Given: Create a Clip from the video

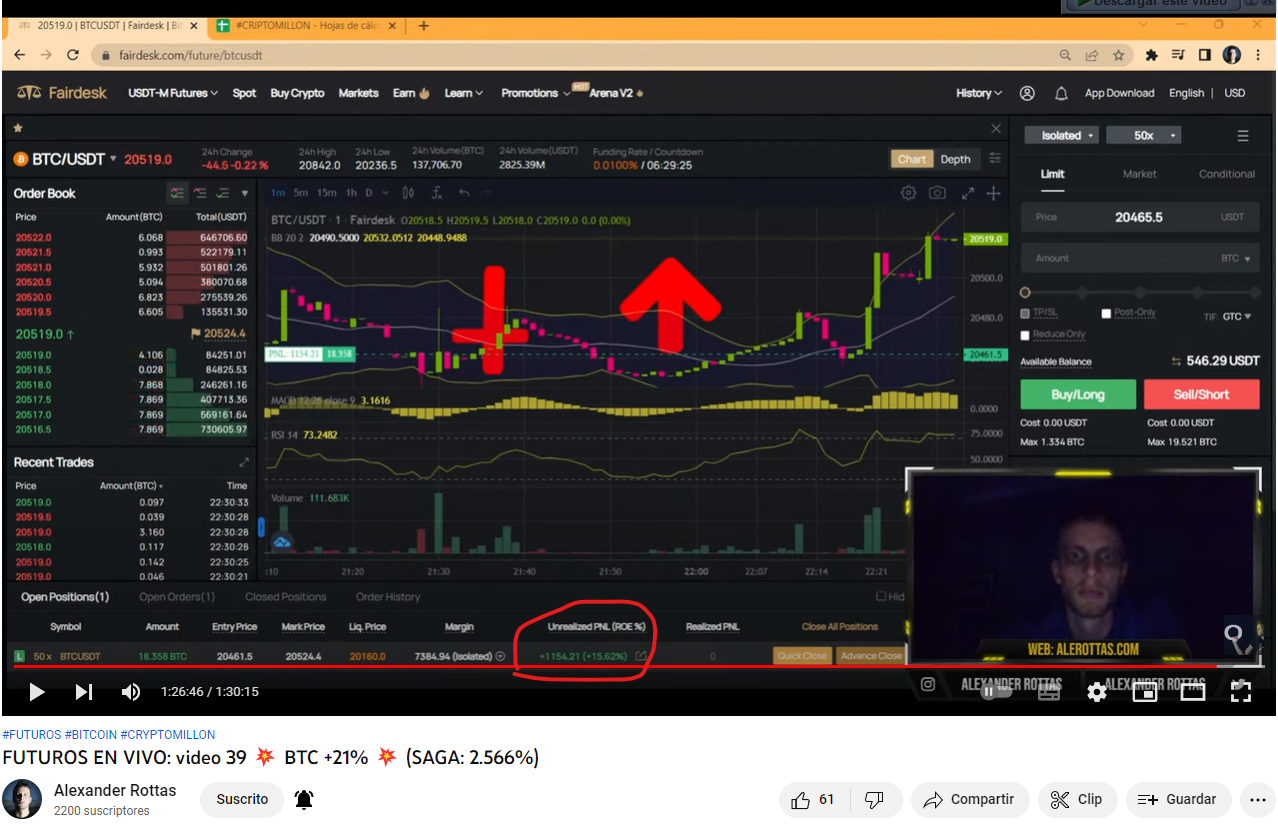Looking at the screenshot, I should pyautogui.click(x=1078, y=799).
